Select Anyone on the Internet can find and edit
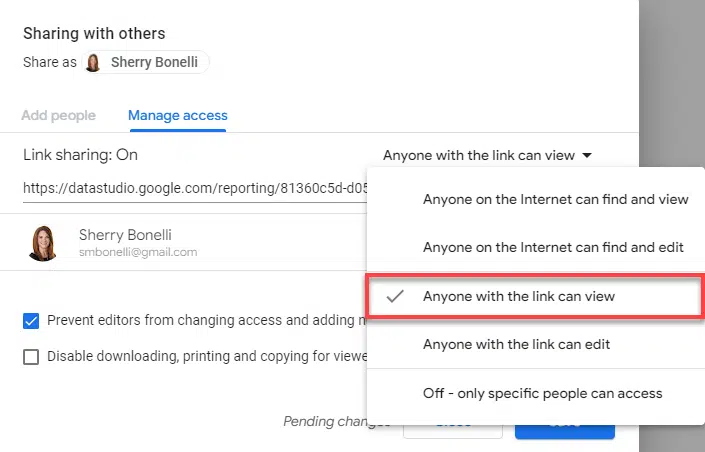The image size is (705, 452). pyautogui.click(x=555, y=247)
